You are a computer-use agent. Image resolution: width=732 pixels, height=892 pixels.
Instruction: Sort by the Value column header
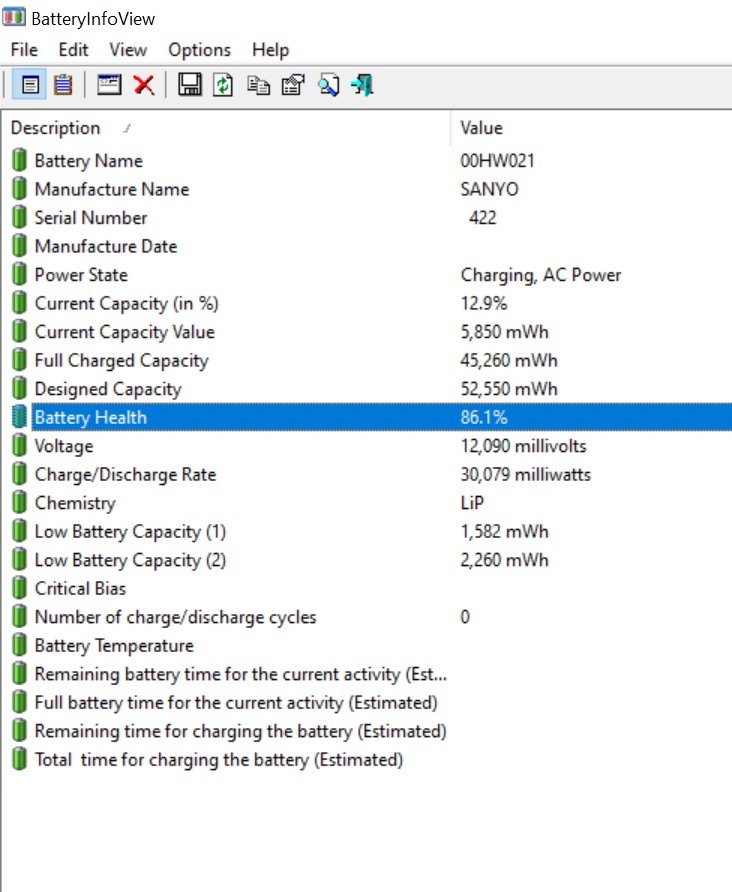[592, 128]
